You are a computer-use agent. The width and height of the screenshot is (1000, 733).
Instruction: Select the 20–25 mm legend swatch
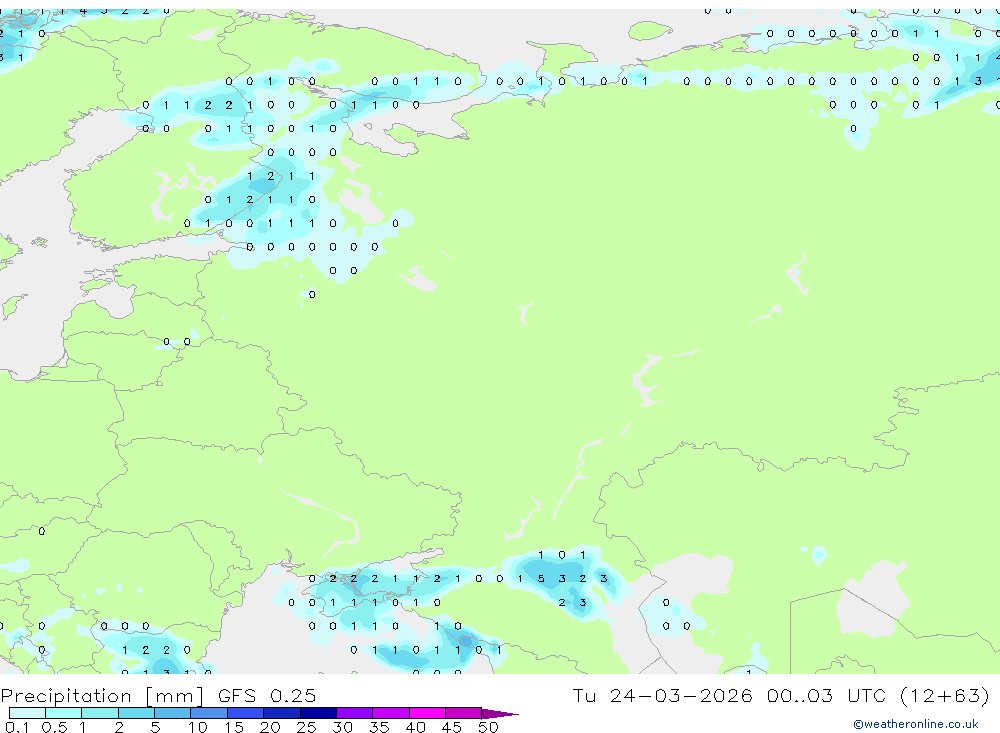(x=282, y=713)
